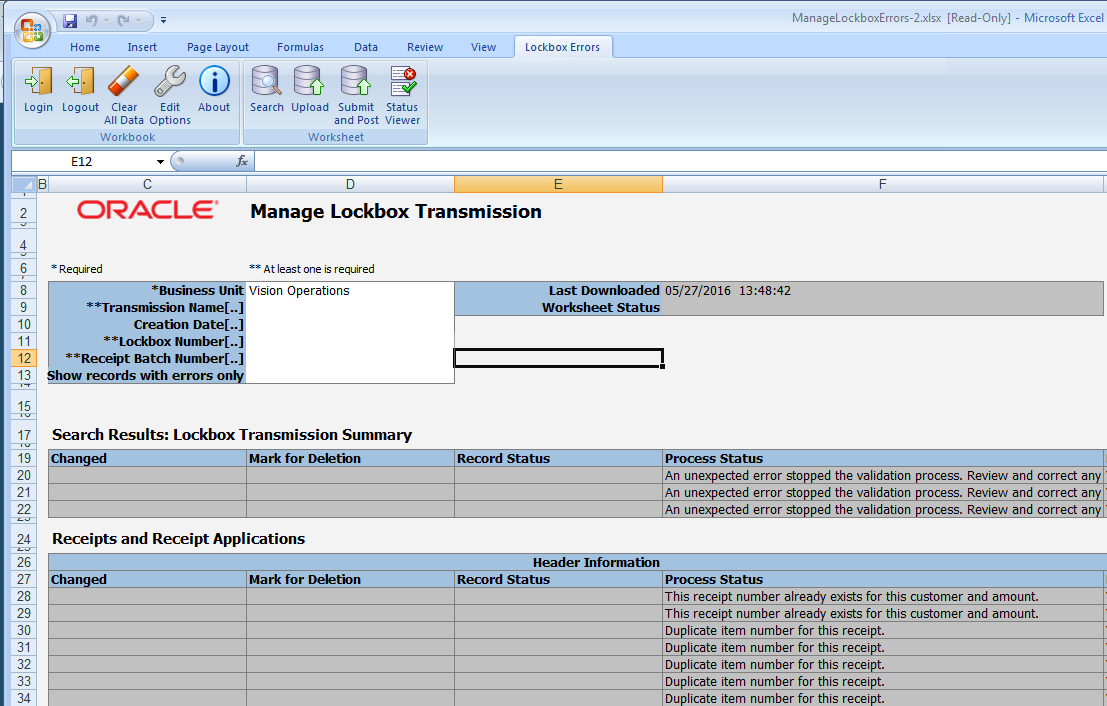Open the Insert ribbon tab
Viewport: 1107px width, 706px height.
(x=142, y=47)
